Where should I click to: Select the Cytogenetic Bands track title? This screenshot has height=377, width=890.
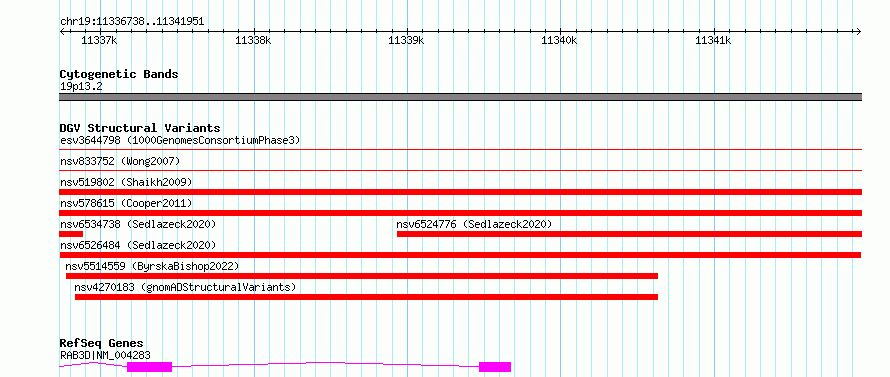(119, 74)
